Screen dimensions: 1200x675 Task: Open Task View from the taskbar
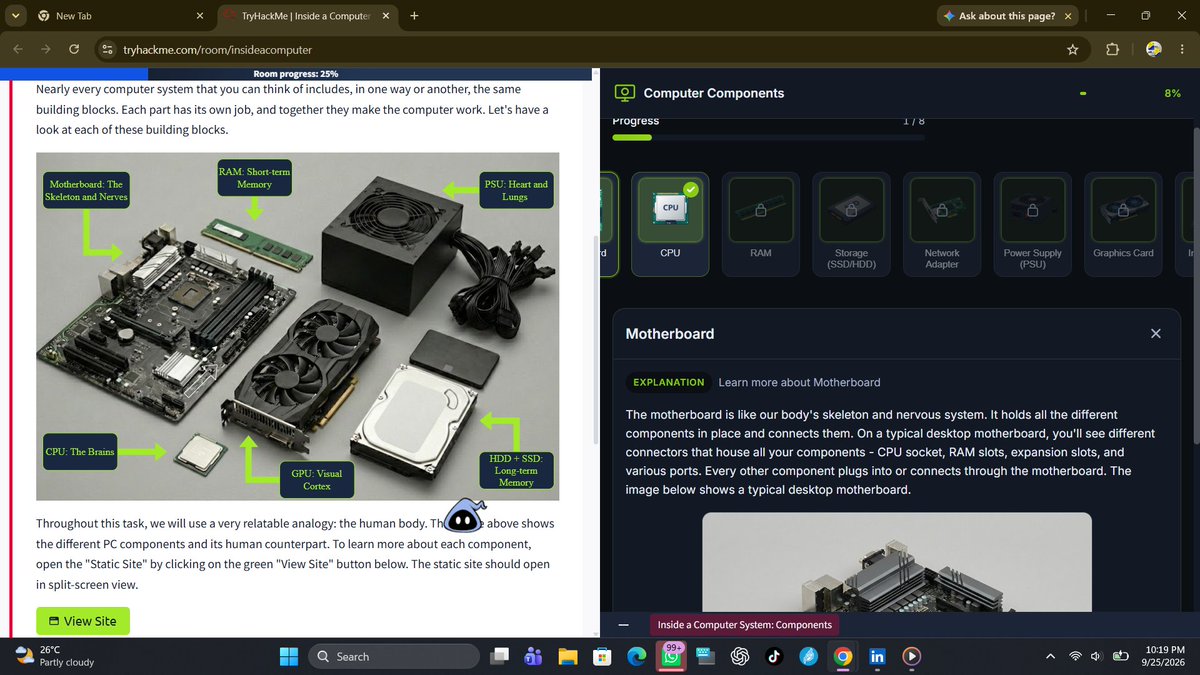(498, 656)
